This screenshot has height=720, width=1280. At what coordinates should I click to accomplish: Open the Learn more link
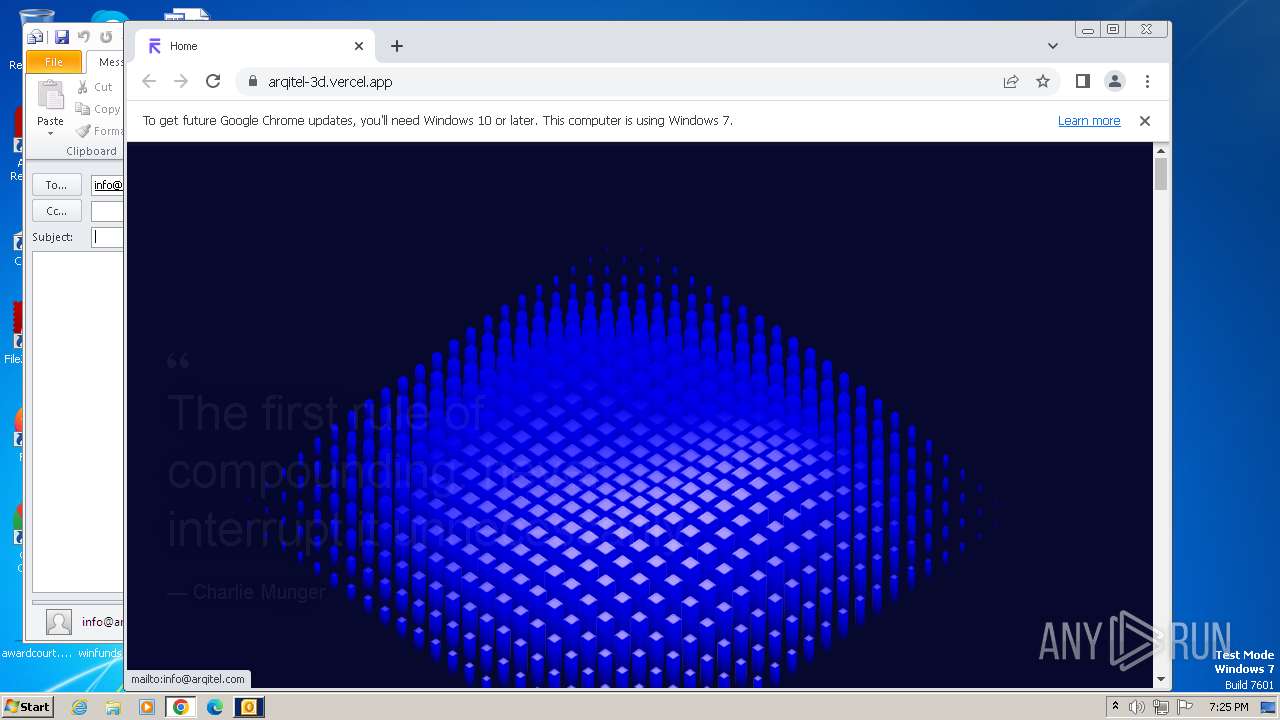(1089, 121)
